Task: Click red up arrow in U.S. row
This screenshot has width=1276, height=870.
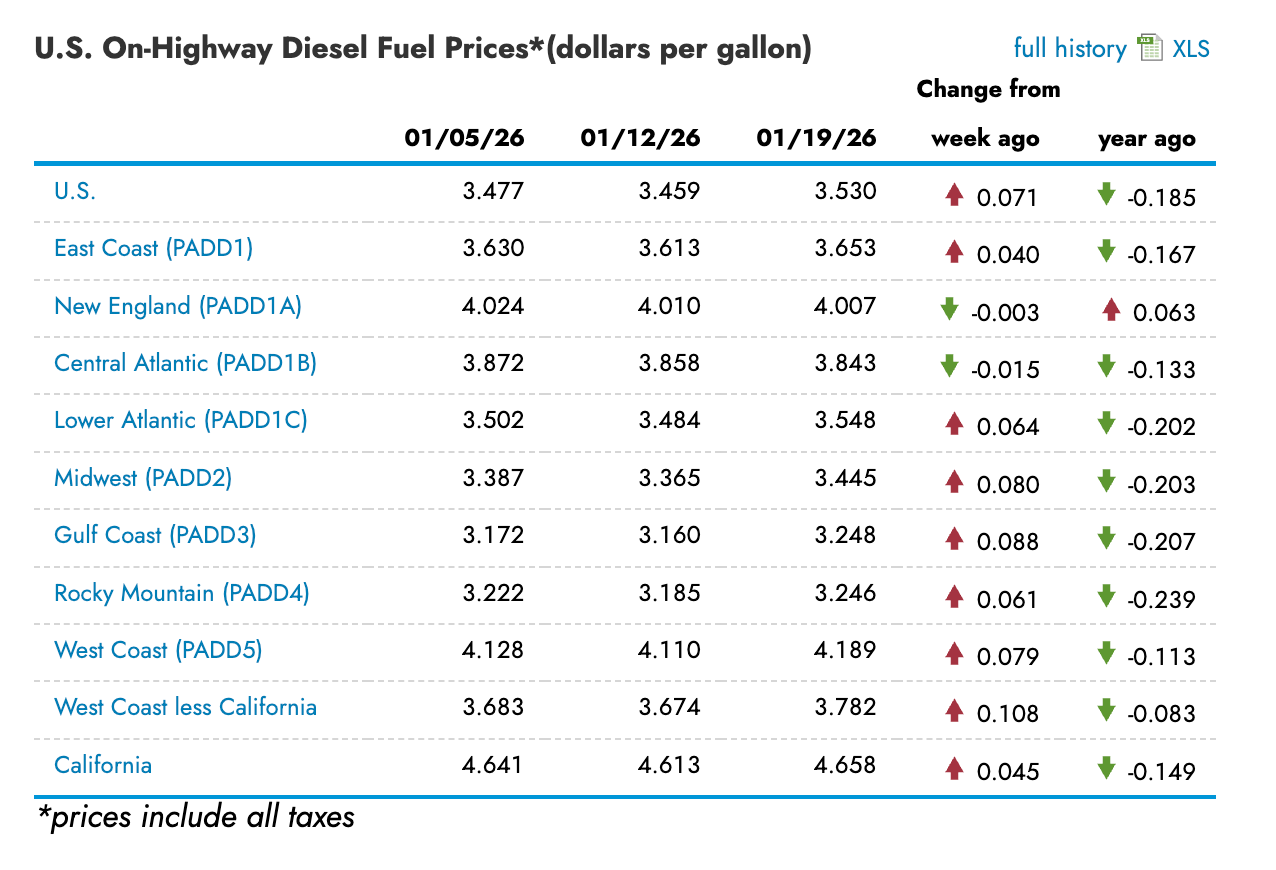Action: [954, 195]
